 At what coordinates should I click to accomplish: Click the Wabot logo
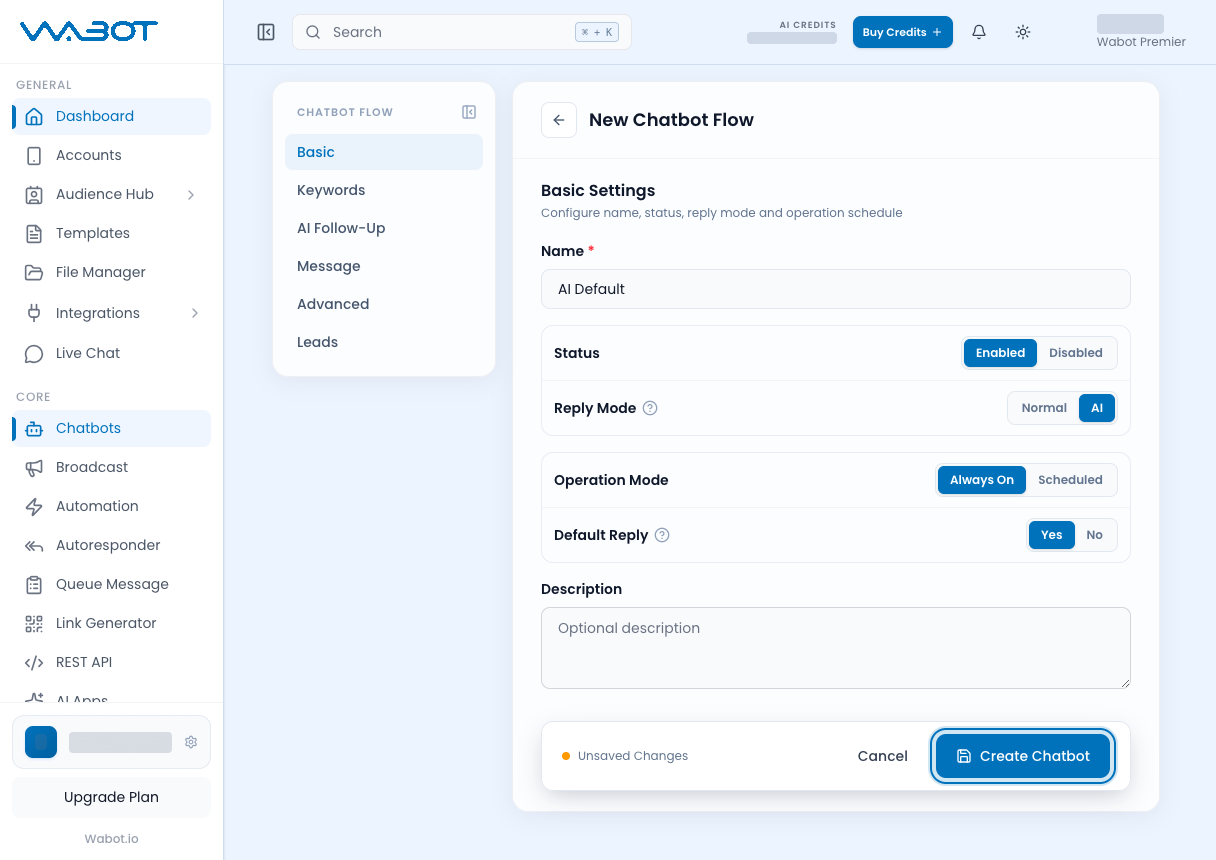pos(89,31)
